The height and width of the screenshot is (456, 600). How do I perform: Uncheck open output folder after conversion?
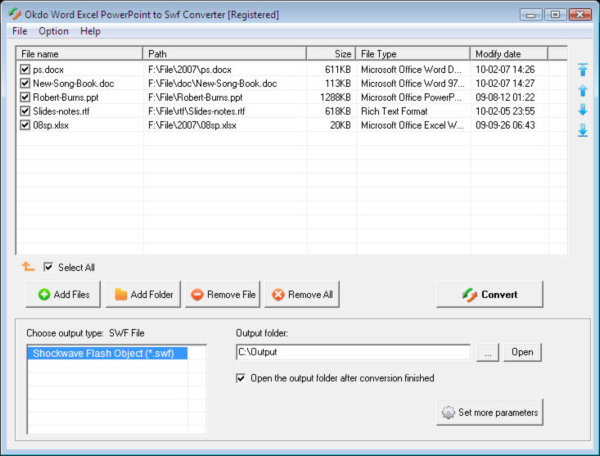(x=240, y=378)
